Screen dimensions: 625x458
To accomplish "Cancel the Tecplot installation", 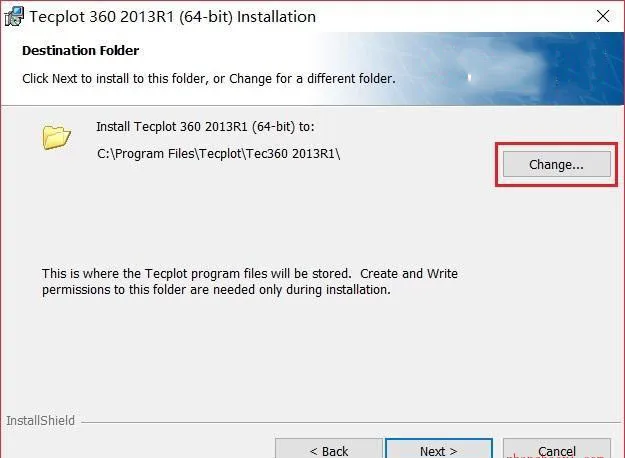I will click(x=556, y=449).
